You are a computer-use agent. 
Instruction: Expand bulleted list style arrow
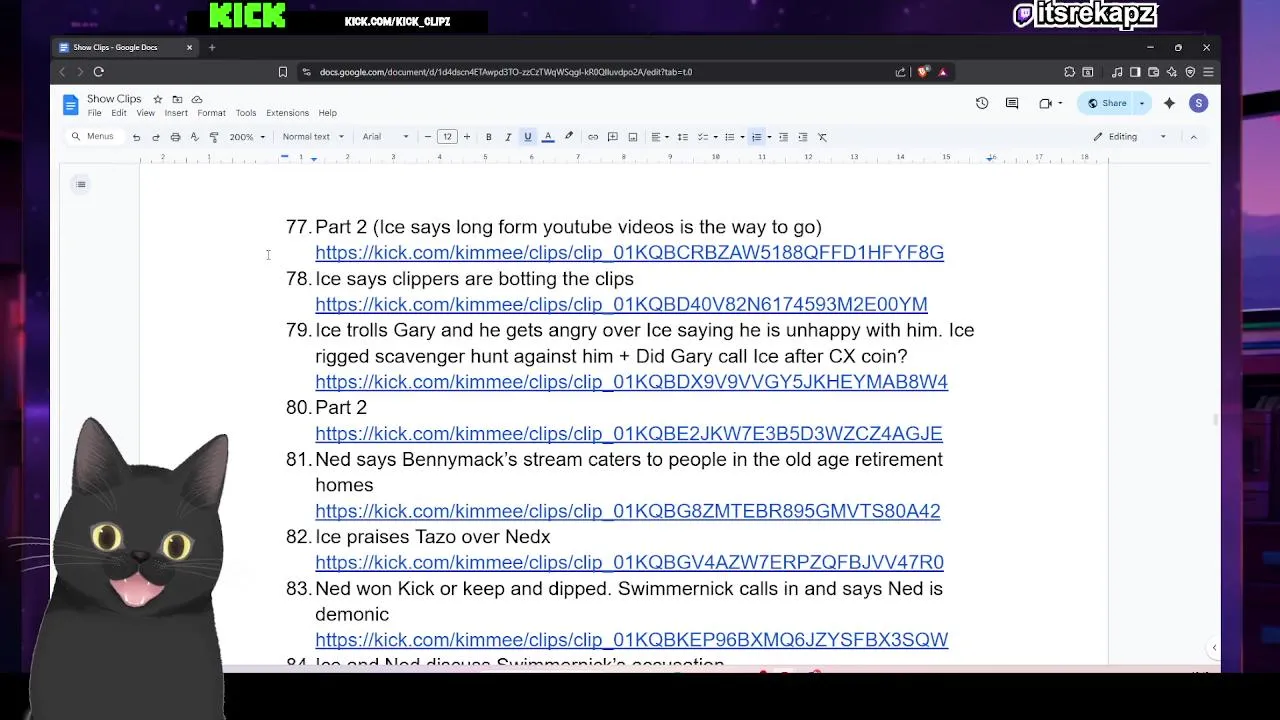(742, 137)
